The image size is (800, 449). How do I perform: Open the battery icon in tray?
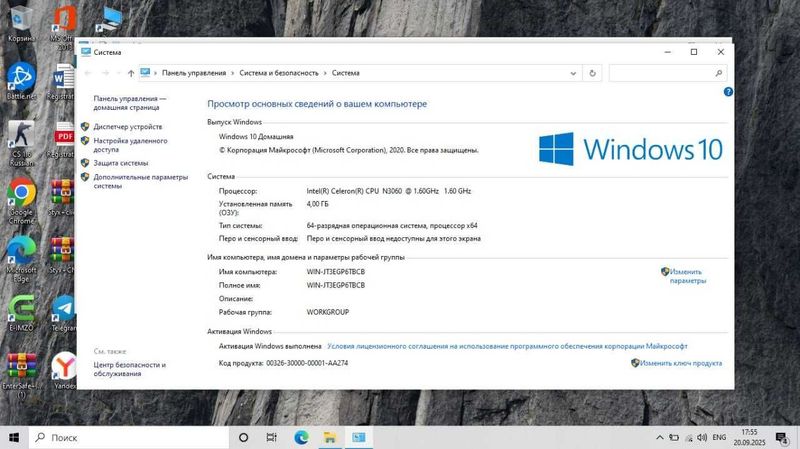[x=674, y=438]
